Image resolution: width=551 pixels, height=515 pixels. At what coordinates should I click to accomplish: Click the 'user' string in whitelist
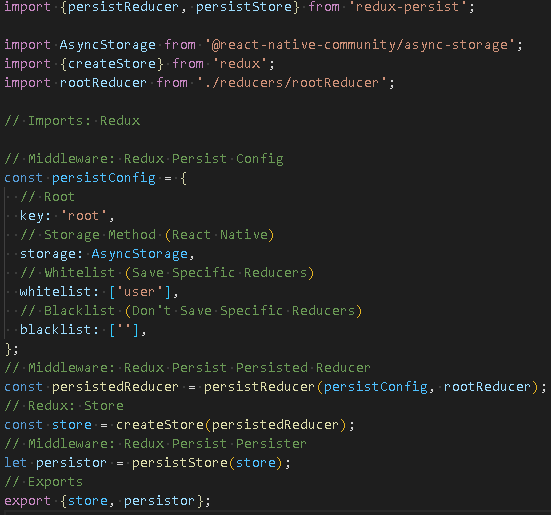pos(139,292)
